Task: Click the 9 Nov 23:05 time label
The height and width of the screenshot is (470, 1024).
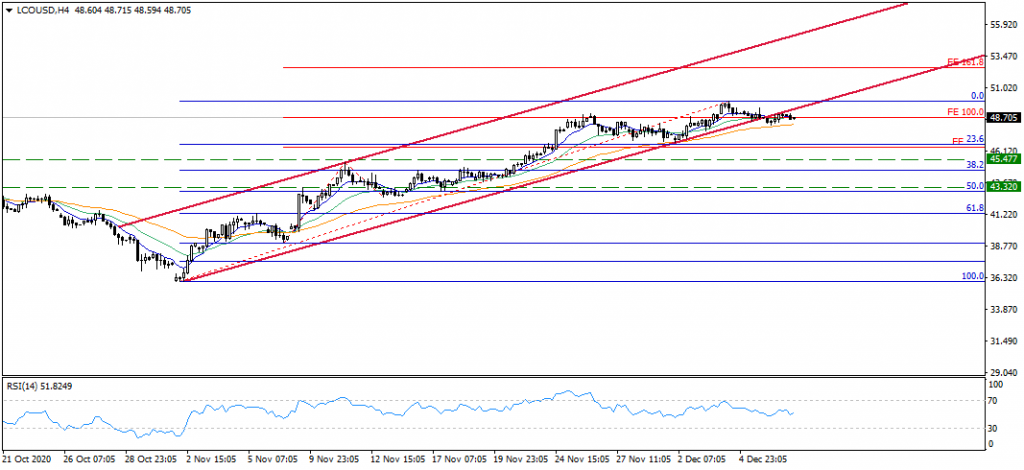Action: point(332,460)
